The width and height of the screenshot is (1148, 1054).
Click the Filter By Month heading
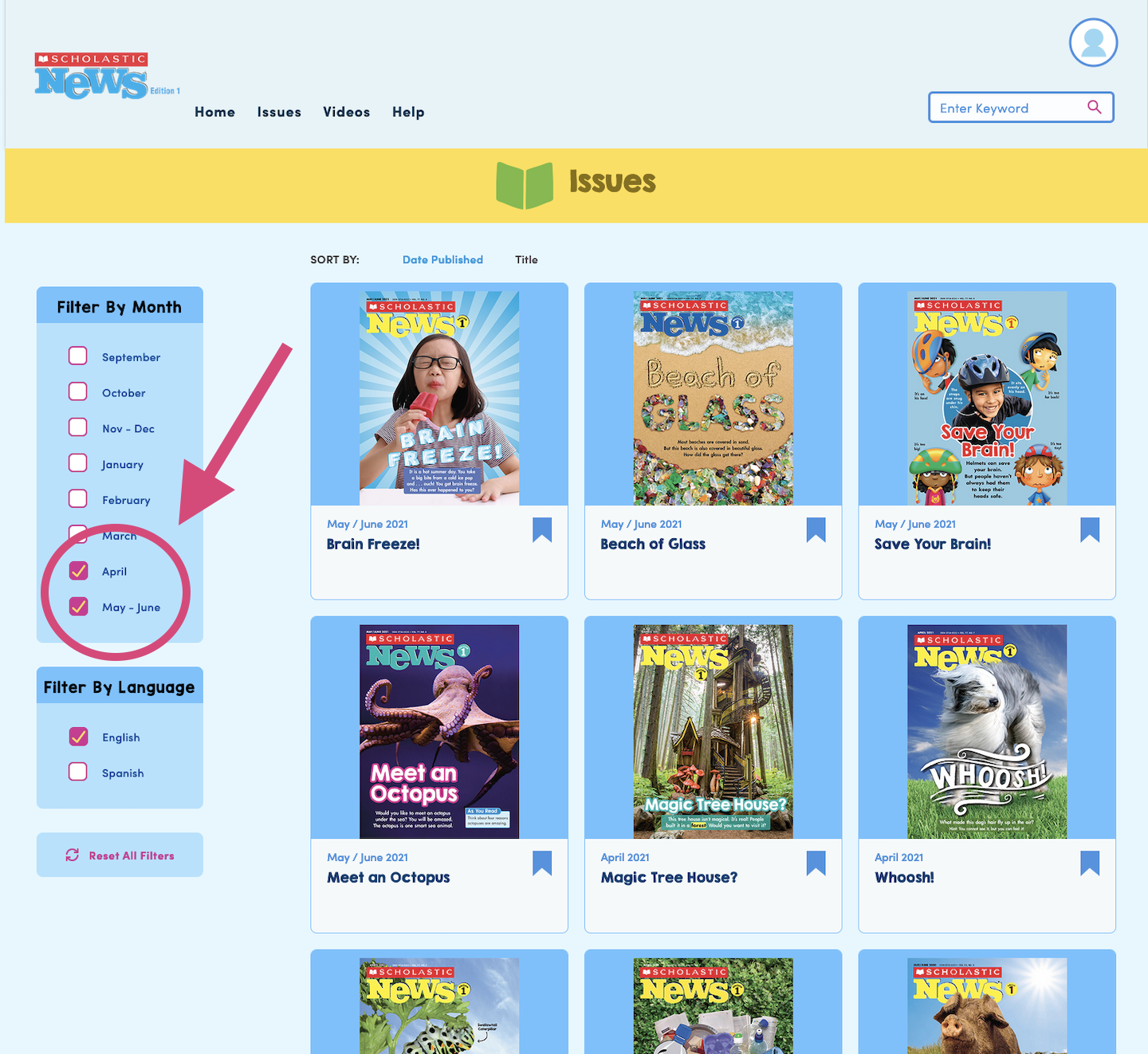(x=120, y=307)
